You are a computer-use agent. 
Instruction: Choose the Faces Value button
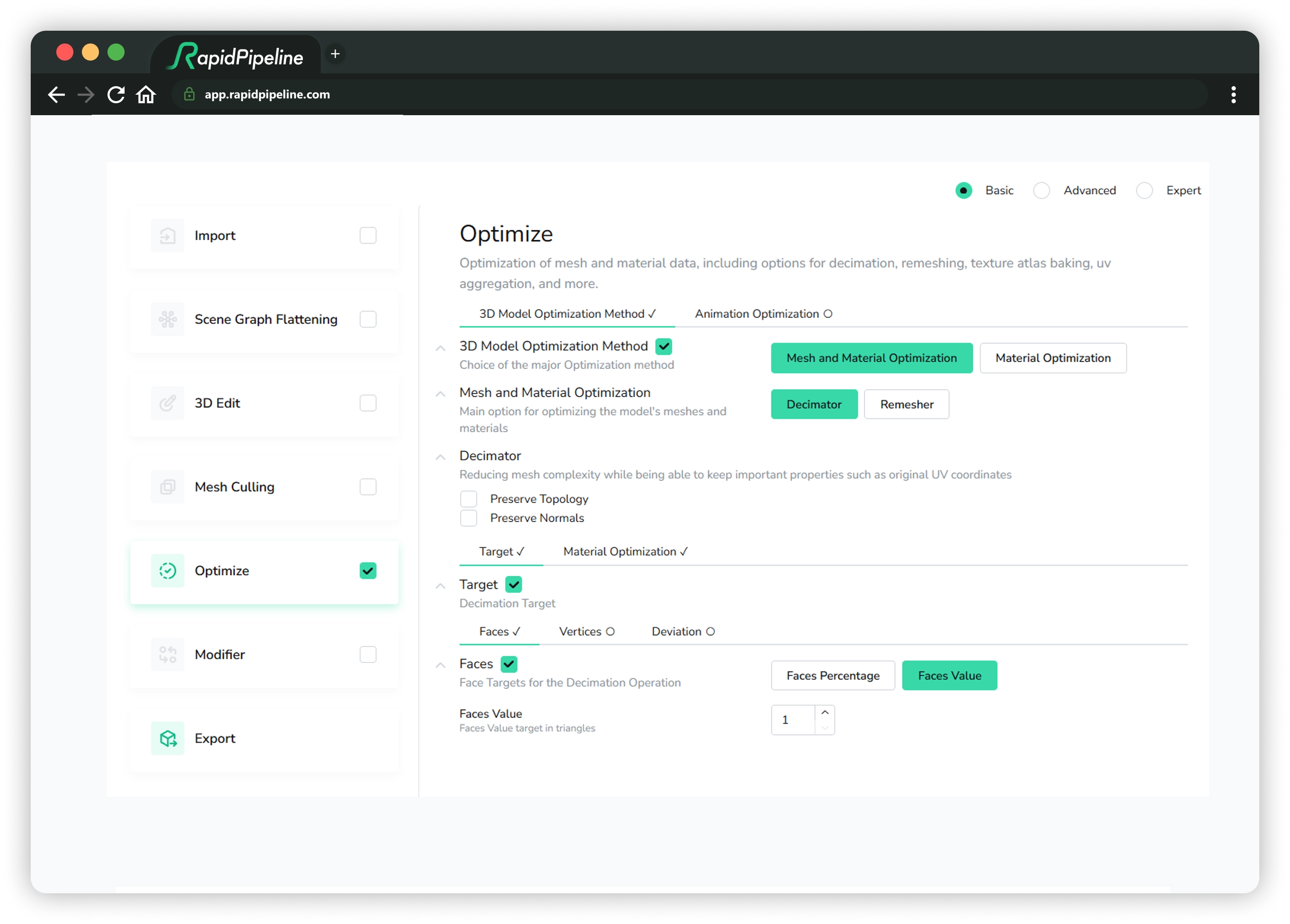(x=949, y=676)
